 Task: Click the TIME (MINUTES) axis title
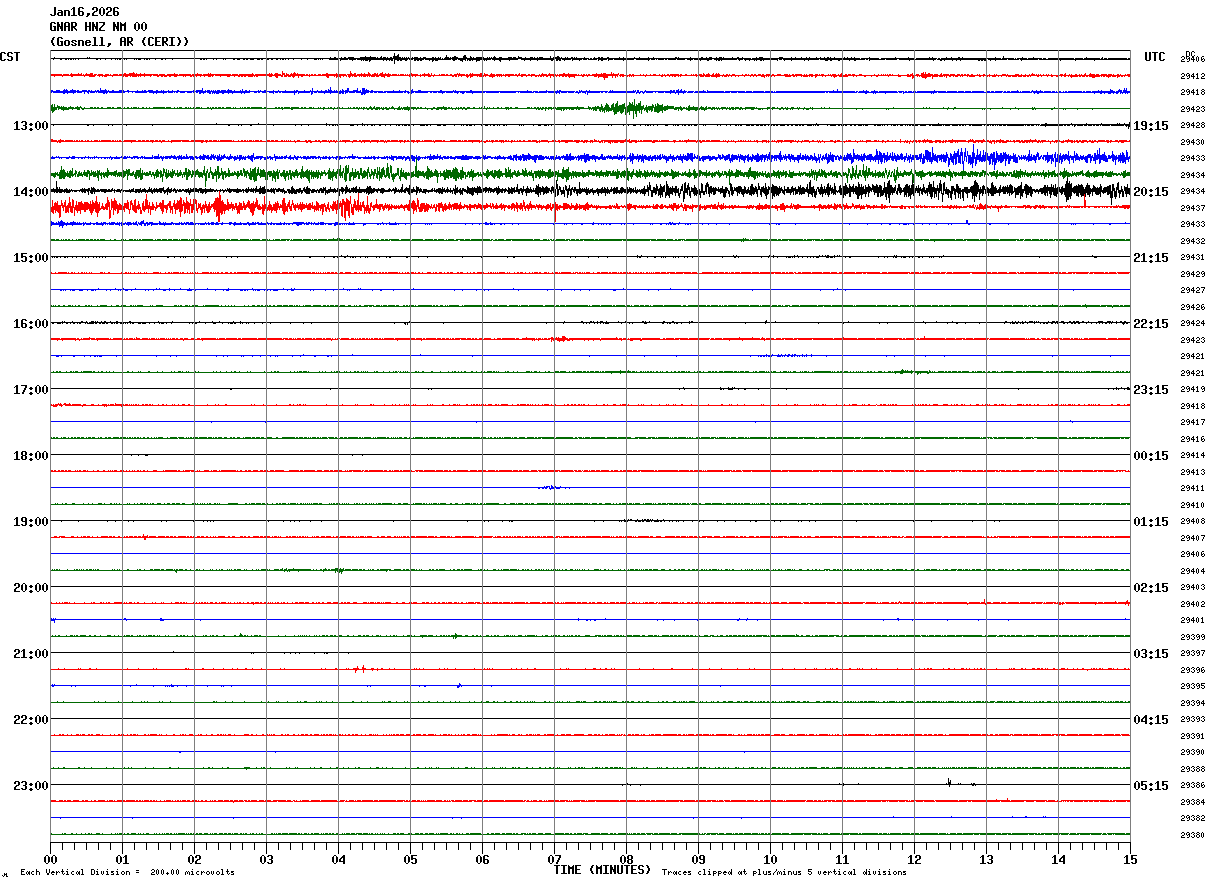[602, 870]
